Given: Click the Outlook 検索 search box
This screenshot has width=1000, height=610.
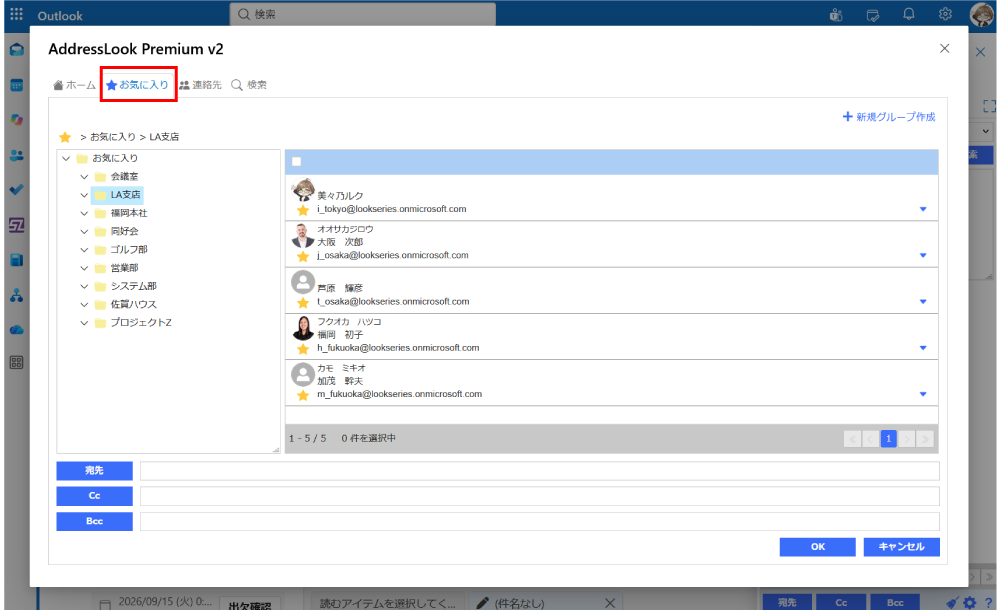Looking at the screenshot, I should pos(362,14).
